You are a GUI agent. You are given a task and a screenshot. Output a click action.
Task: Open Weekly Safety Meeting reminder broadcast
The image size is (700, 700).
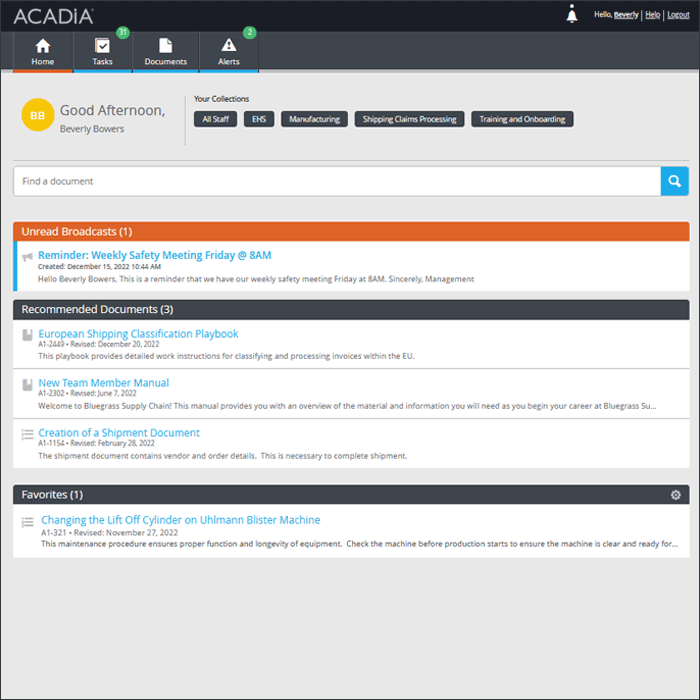point(154,255)
